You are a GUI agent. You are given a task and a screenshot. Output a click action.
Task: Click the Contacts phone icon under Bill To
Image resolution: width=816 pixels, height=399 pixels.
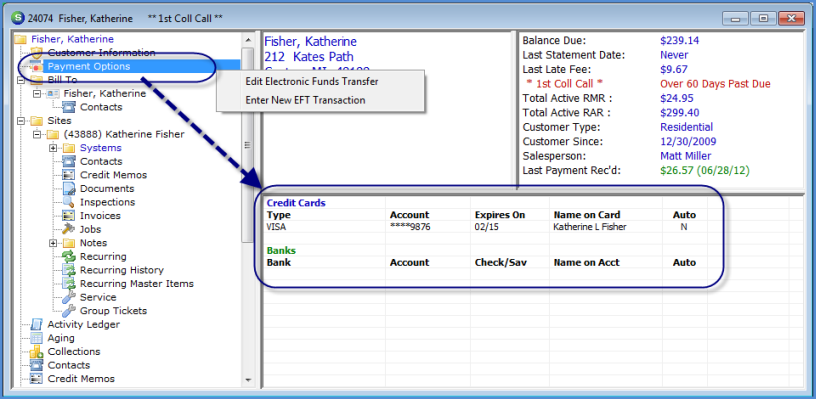tap(69, 107)
